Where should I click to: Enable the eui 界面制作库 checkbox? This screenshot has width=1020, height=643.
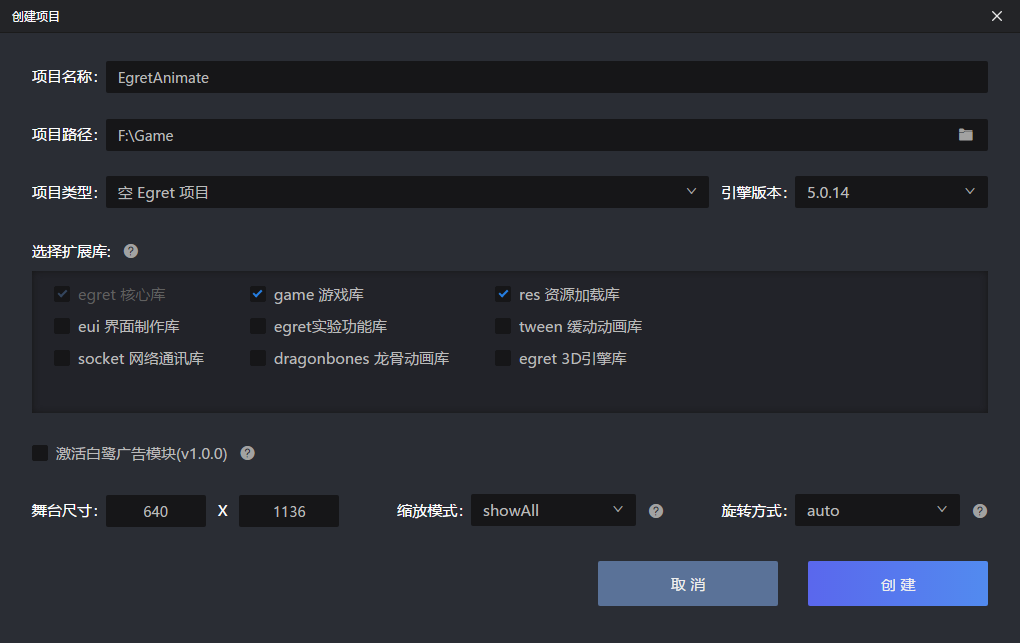(62, 326)
